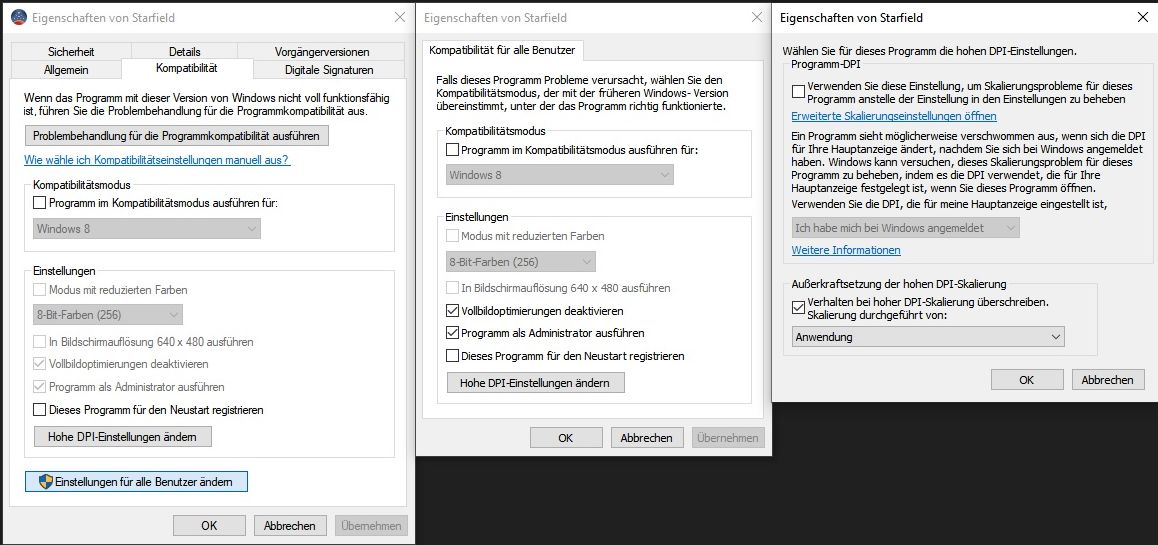Click Abbrechen in the middle window

[x=646, y=437]
